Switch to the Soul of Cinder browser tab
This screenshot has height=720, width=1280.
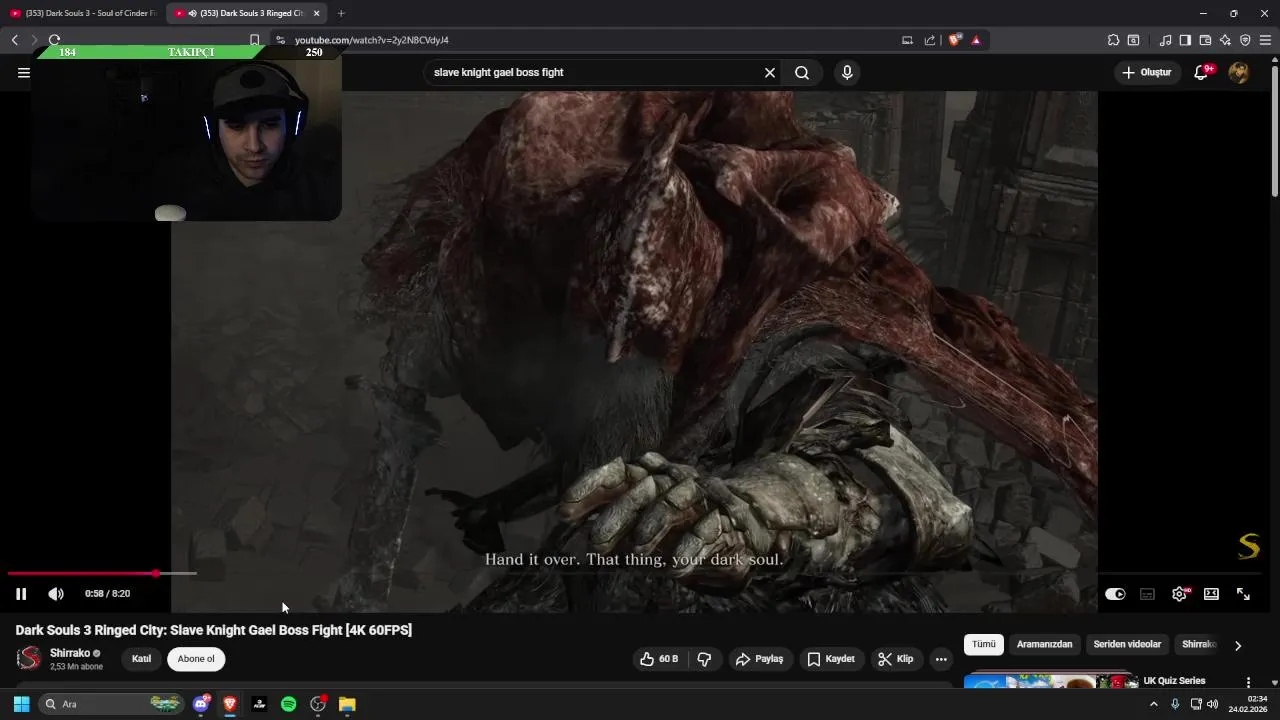[82, 13]
